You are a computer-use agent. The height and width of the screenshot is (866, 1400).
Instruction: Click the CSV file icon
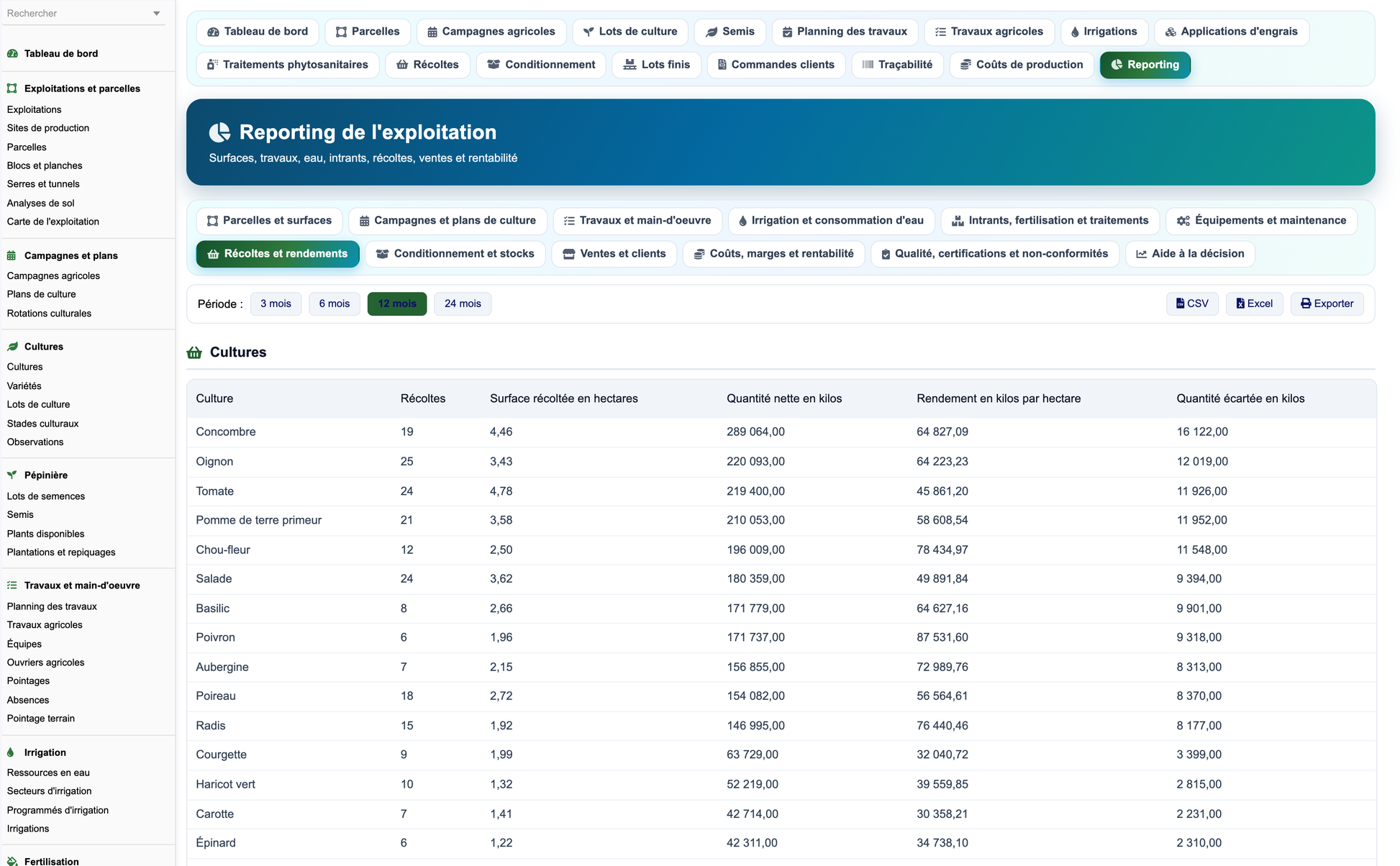(x=1180, y=304)
